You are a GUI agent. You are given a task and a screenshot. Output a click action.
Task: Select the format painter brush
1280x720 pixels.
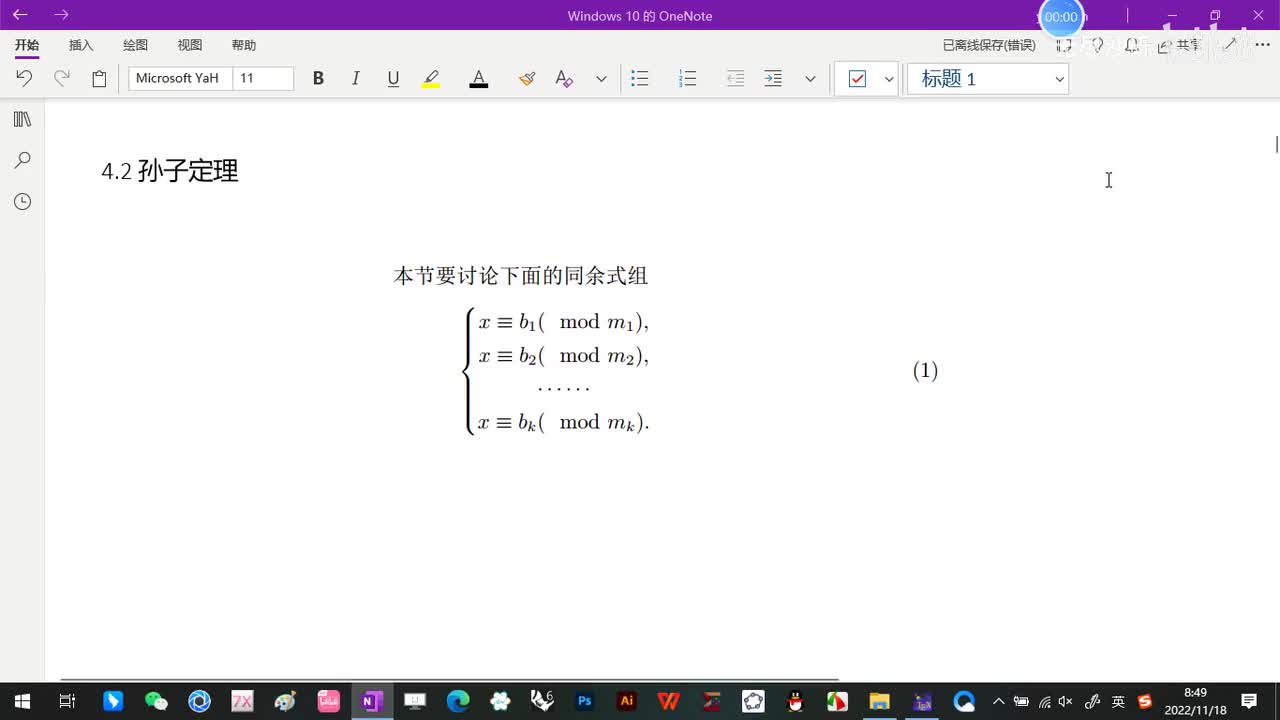[x=527, y=78]
